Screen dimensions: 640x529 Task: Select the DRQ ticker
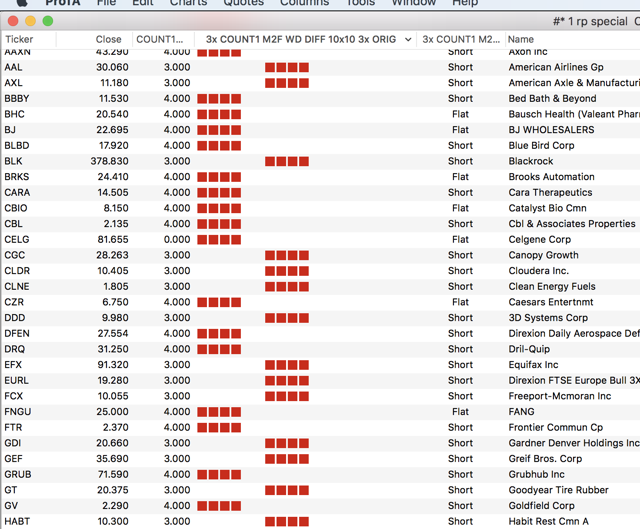click(14, 349)
